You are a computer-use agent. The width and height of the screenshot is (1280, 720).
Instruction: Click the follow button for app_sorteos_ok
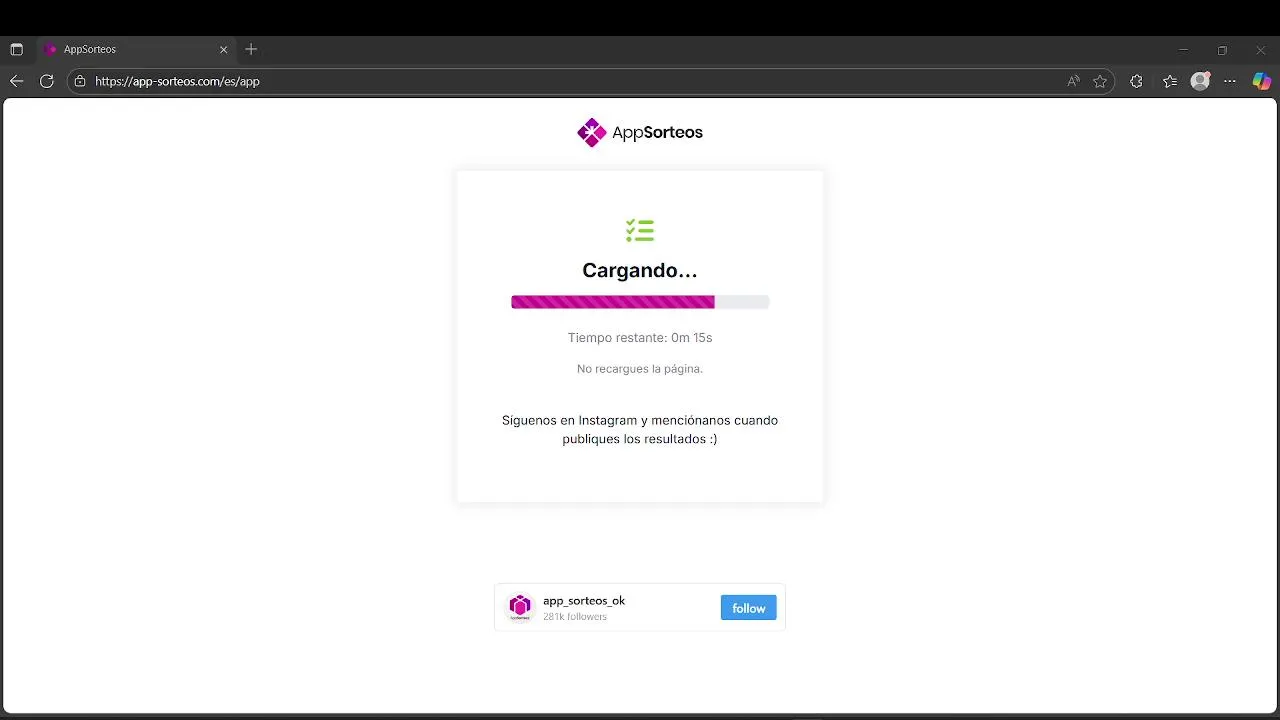pos(748,608)
